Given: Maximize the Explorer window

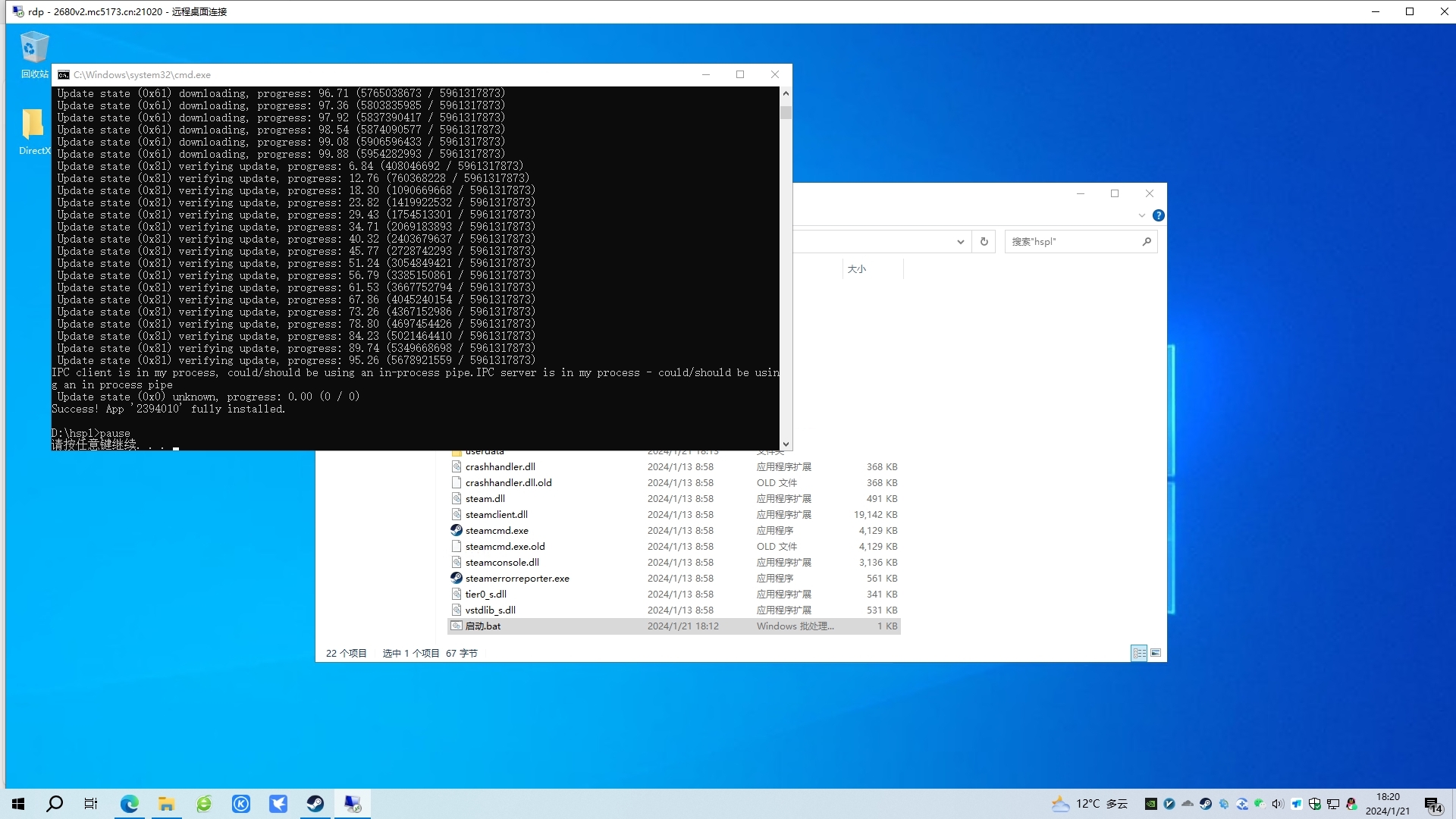Looking at the screenshot, I should point(1115,193).
